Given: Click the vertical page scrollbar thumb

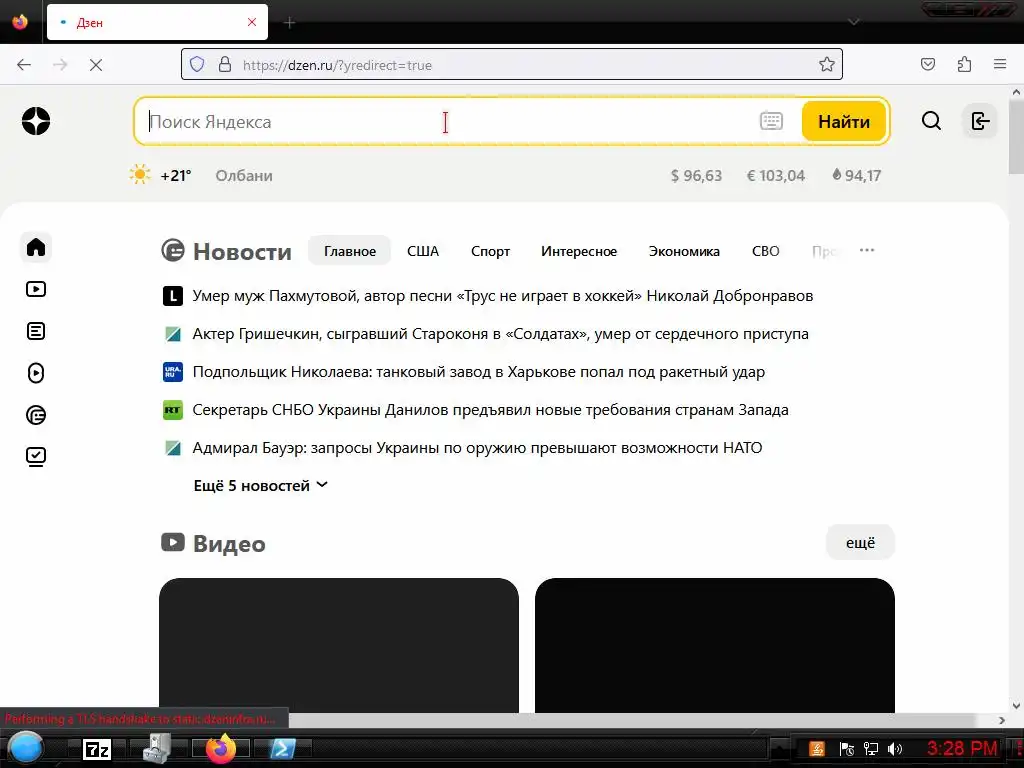Looking at the screenshot, I should 1016,138.
